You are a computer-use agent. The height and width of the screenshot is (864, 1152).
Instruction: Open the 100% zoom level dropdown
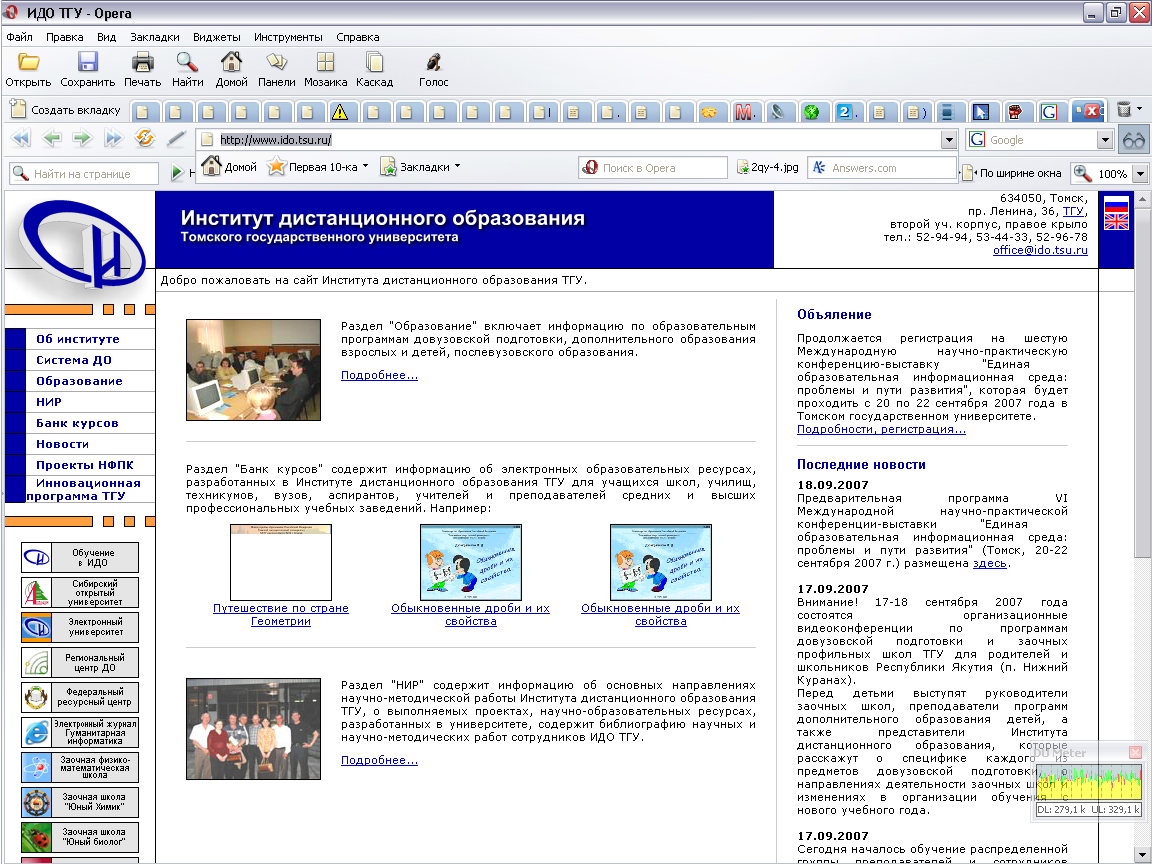pos(1140,174)
